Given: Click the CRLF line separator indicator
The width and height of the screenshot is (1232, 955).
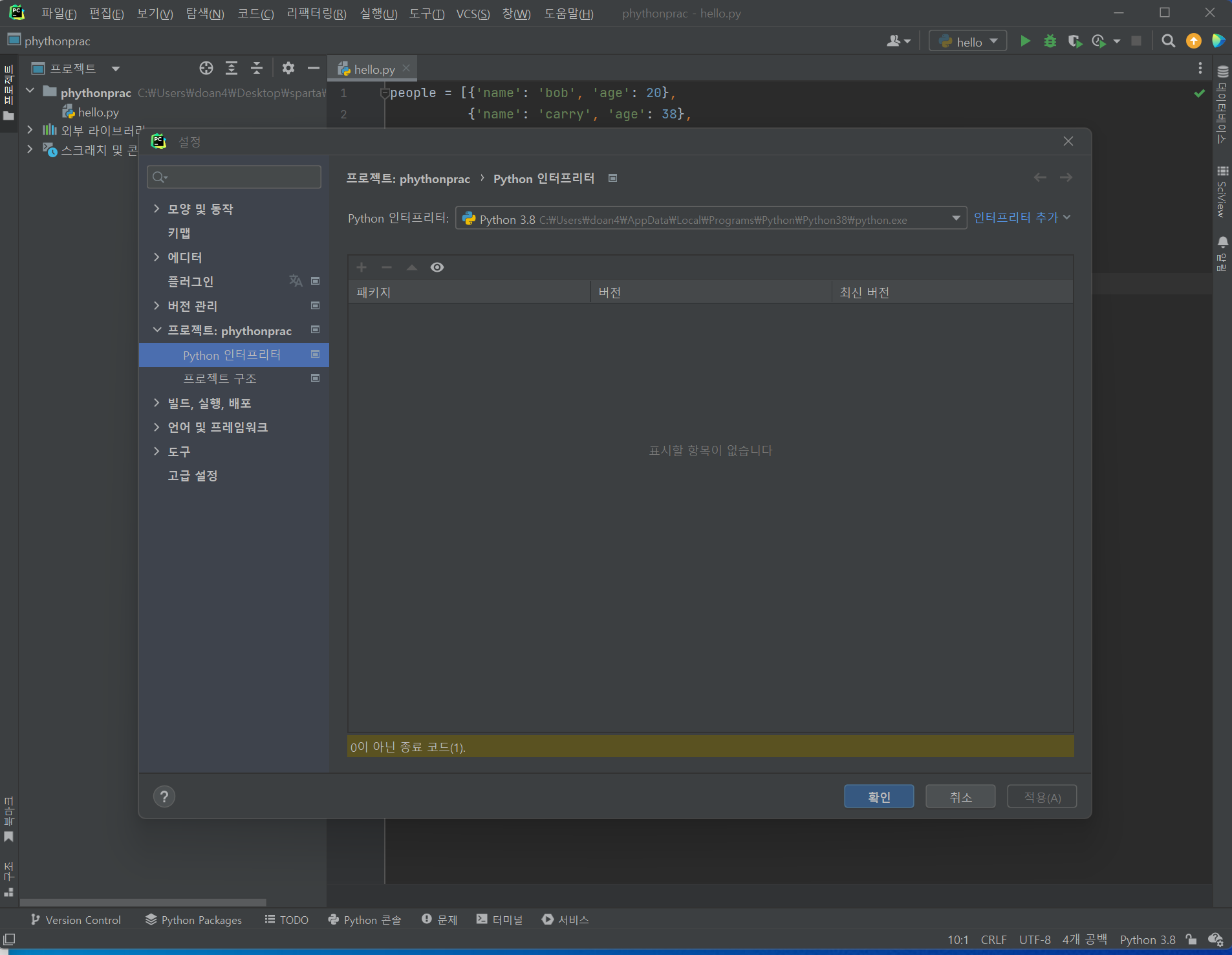Looking at the screenshot, I should [x=993, y=939].
